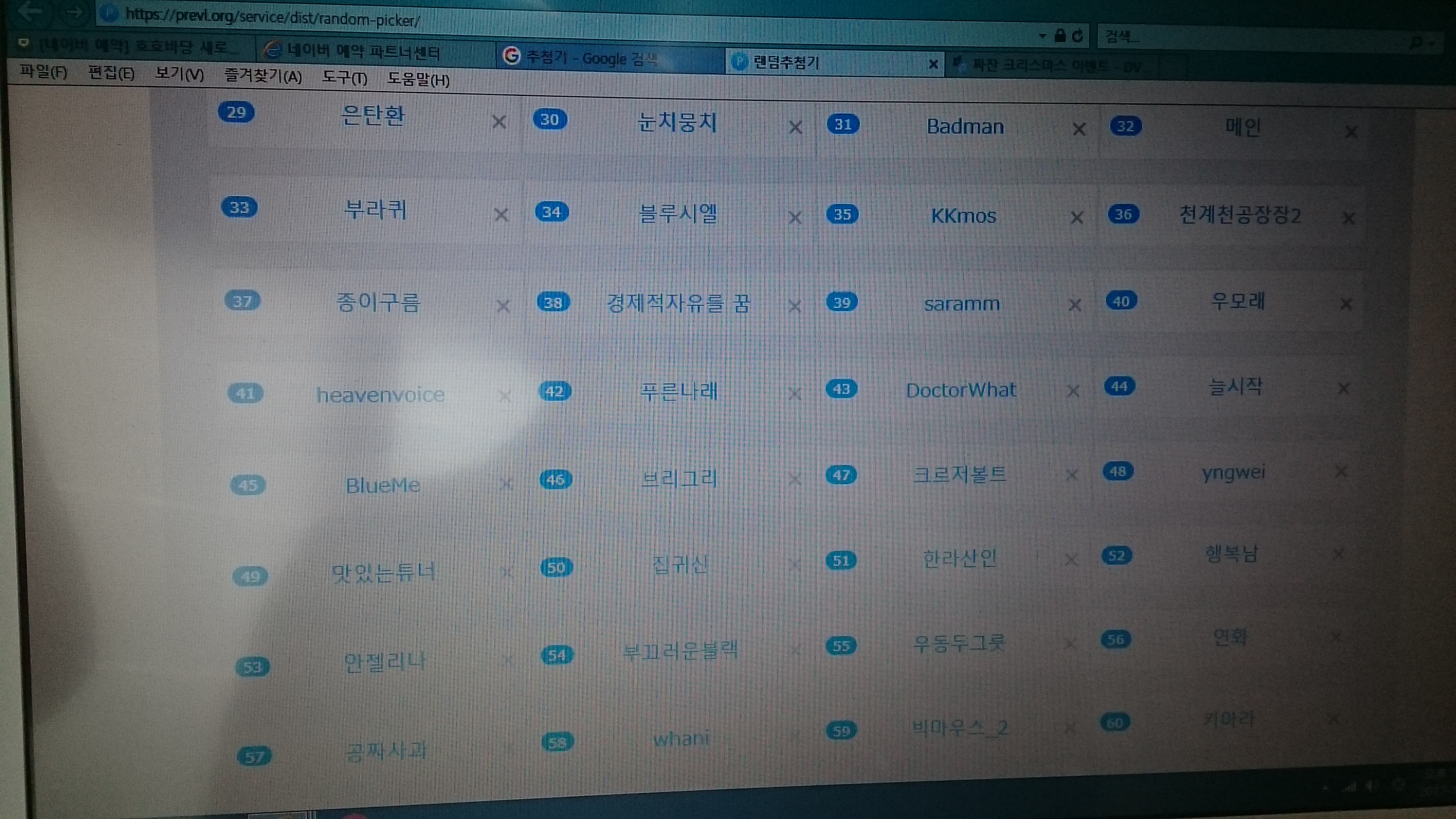Open the 파일(F) menu

[x=44, y=72]
